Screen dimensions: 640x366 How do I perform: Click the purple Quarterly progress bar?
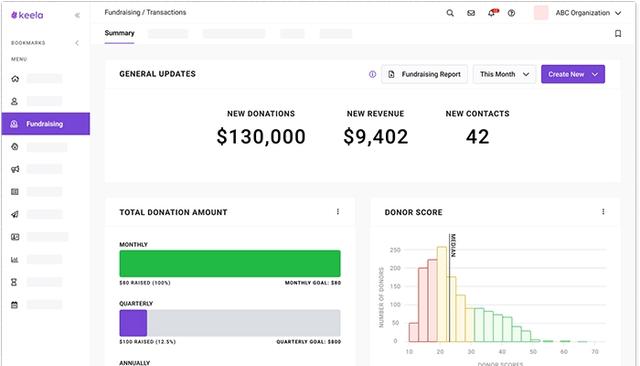click(x=133, y=323)
